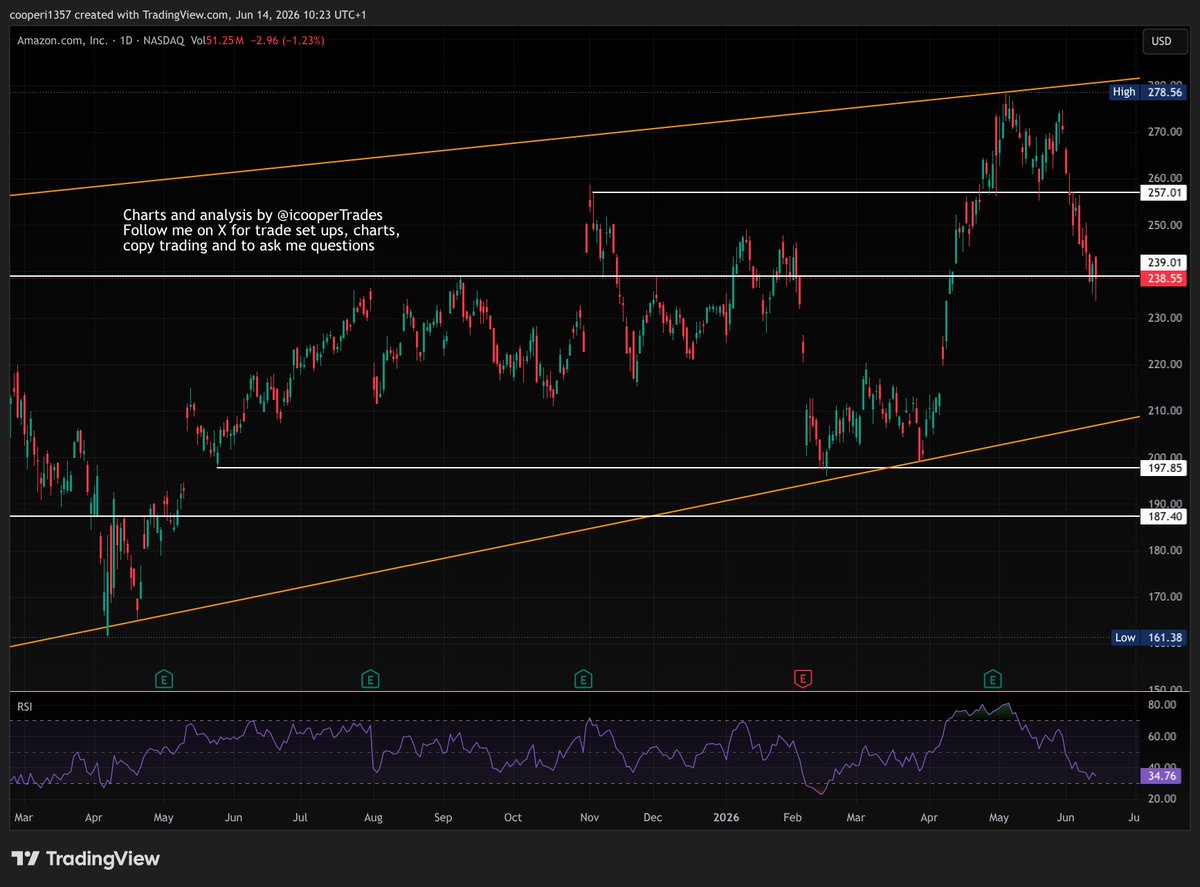Screen dimensions: 1200x887
Task: Click the 20.00 RSI axis tick
Action: tap(1164, 799)
